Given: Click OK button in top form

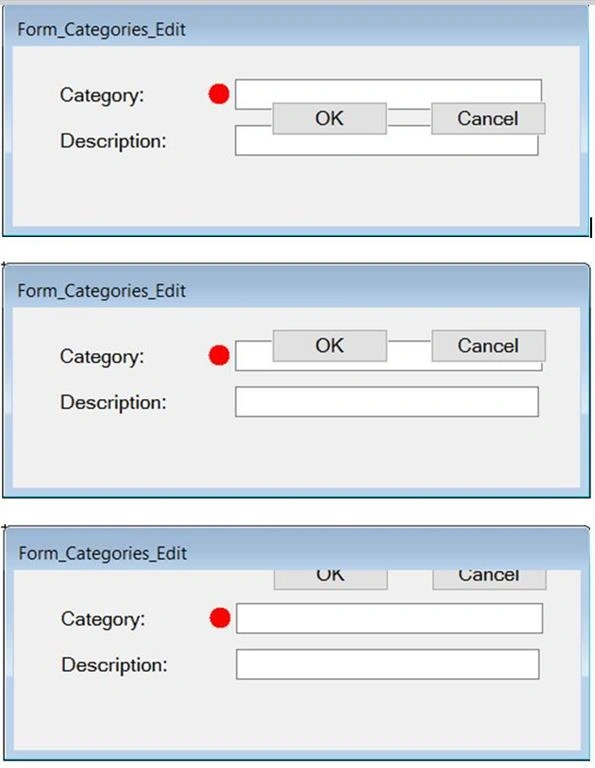Looking at the screenshot, I should click(330, 119).
